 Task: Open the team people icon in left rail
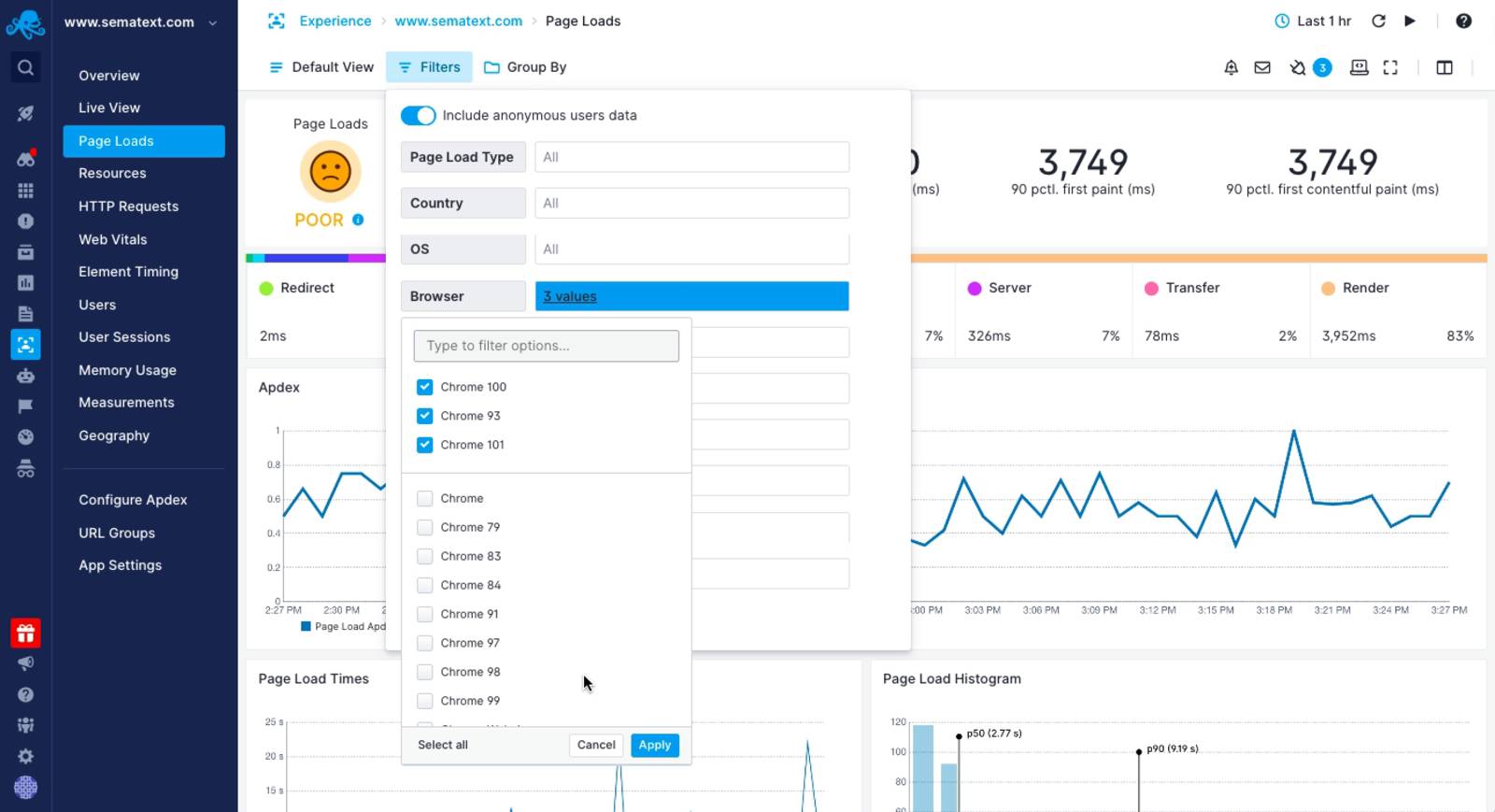pos(25,725)
